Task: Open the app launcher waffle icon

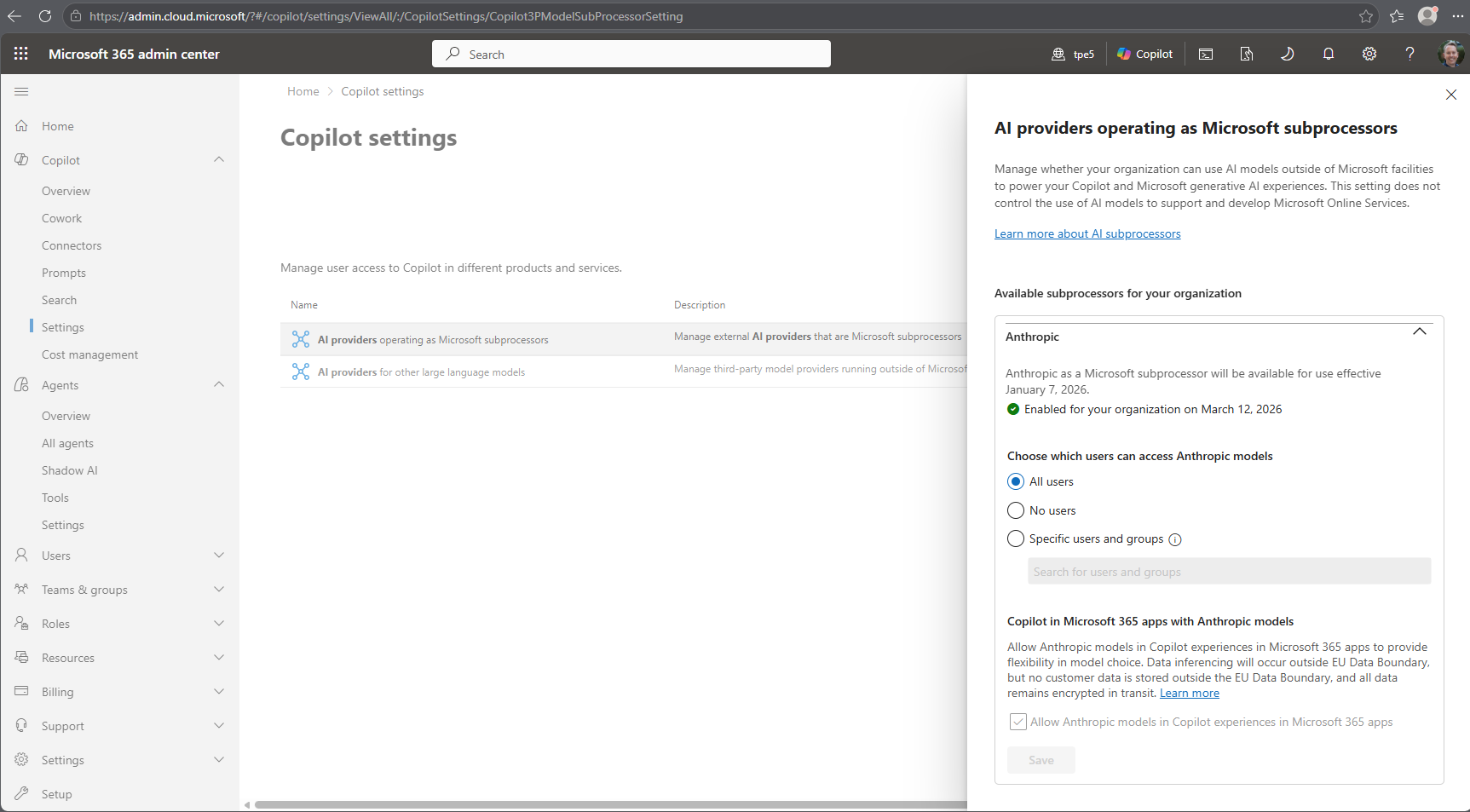Action: (x=21, y=54)
